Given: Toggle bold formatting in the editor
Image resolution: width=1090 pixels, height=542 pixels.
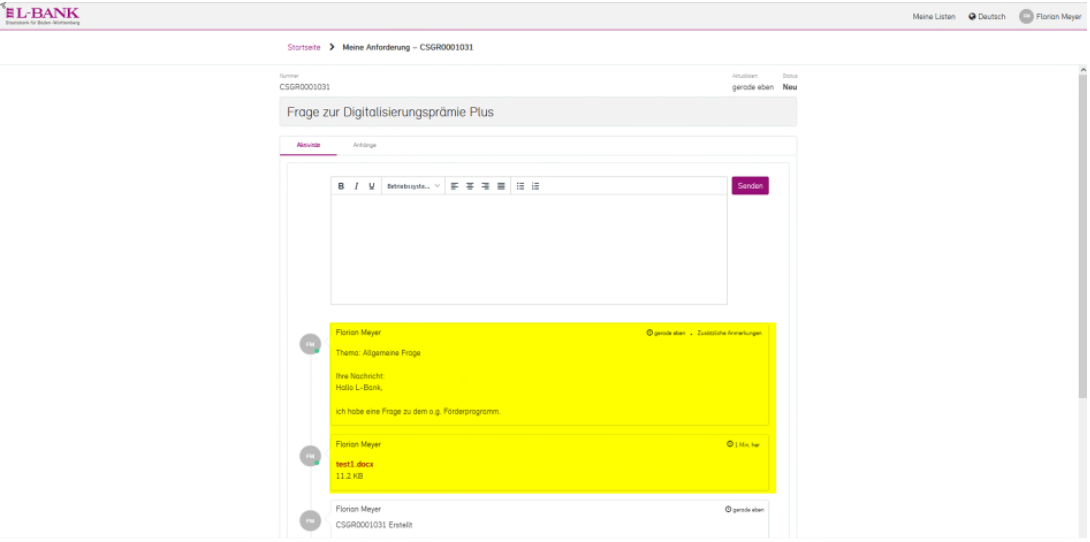Looking at the screenshot, I should point(341,186).
